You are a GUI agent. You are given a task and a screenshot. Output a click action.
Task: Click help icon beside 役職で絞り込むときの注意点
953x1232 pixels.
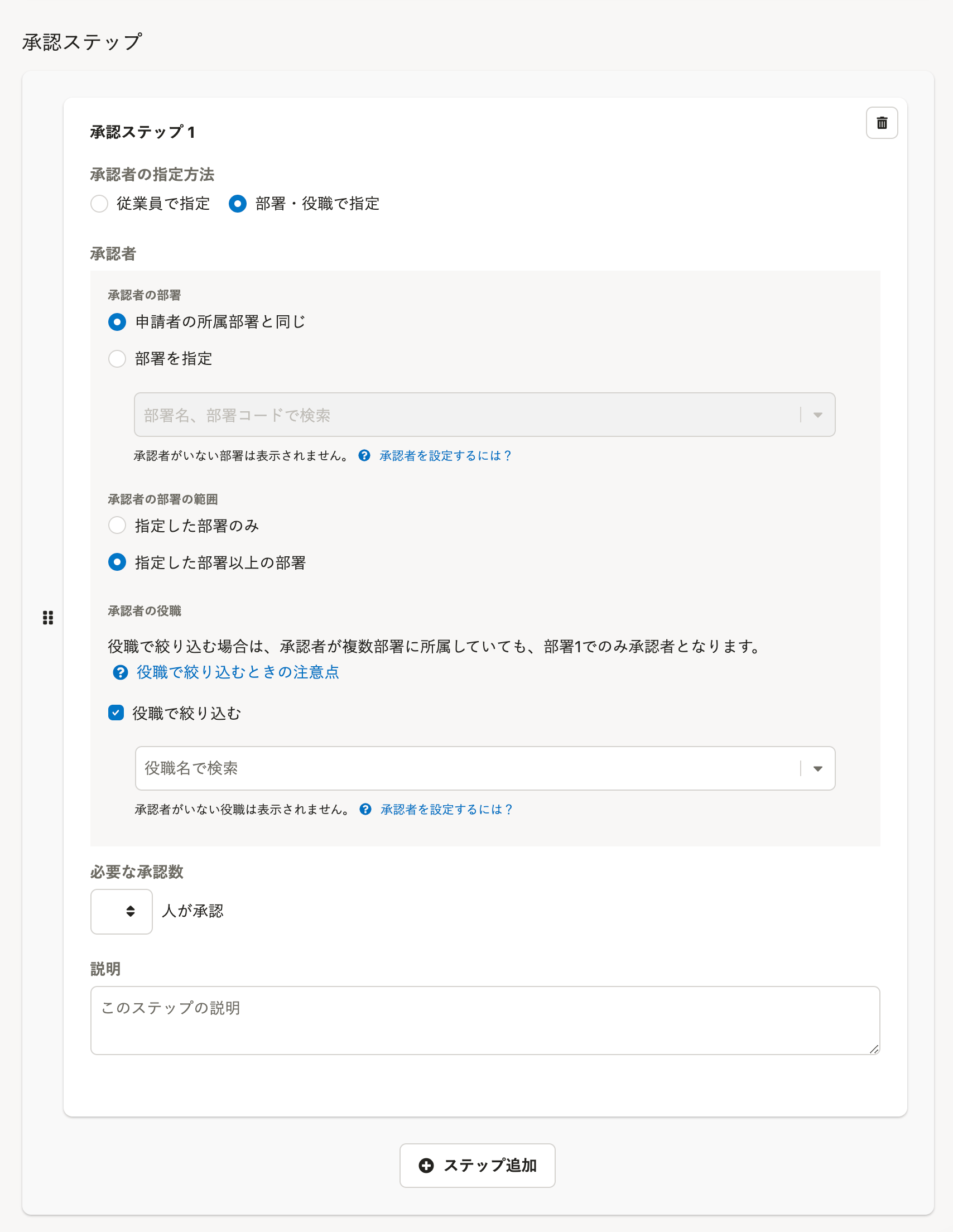tap(120, 672)
